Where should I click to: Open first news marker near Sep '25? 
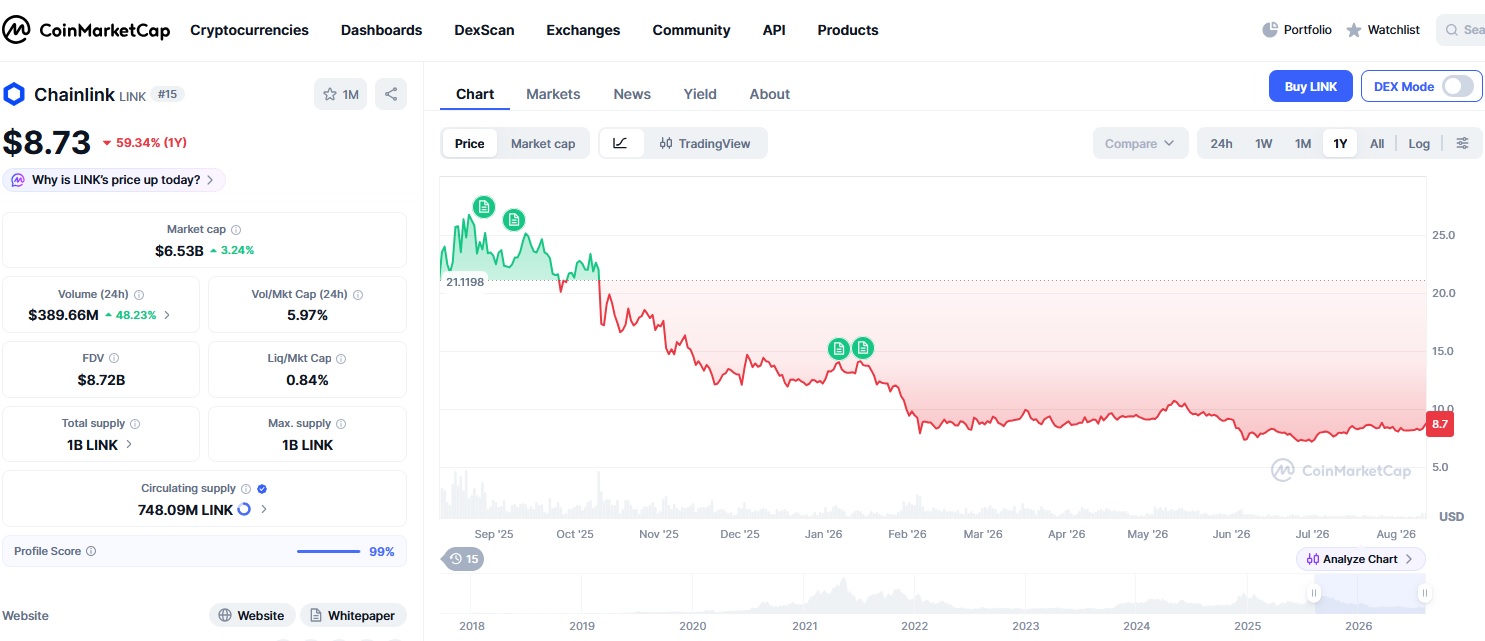[x=484, y=206]
